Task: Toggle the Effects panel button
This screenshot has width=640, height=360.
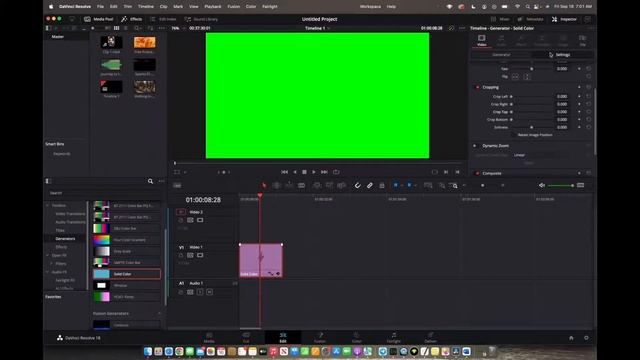Action: [x=131, y=19]
